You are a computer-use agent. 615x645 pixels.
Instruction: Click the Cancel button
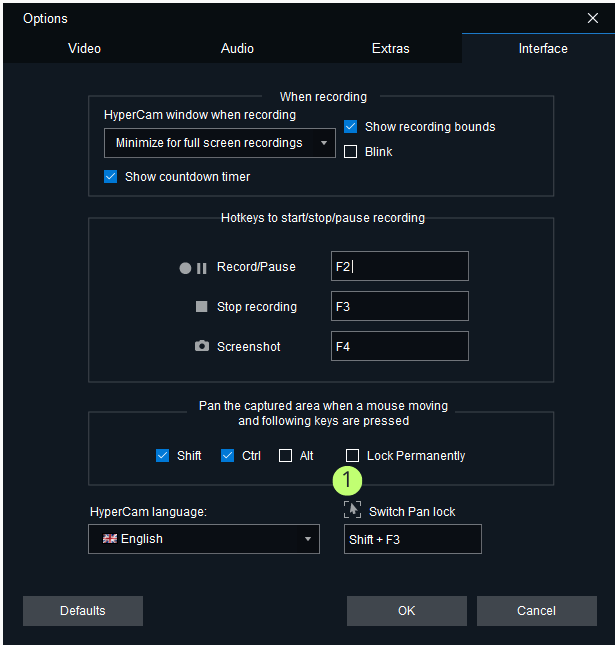click(536, 611)
